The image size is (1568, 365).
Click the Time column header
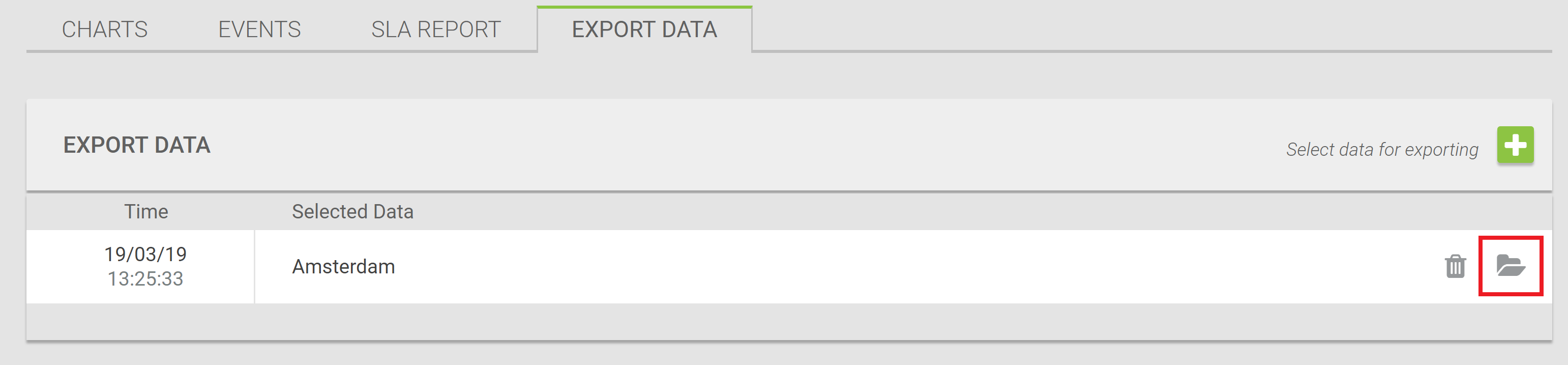tap(146, 211)
